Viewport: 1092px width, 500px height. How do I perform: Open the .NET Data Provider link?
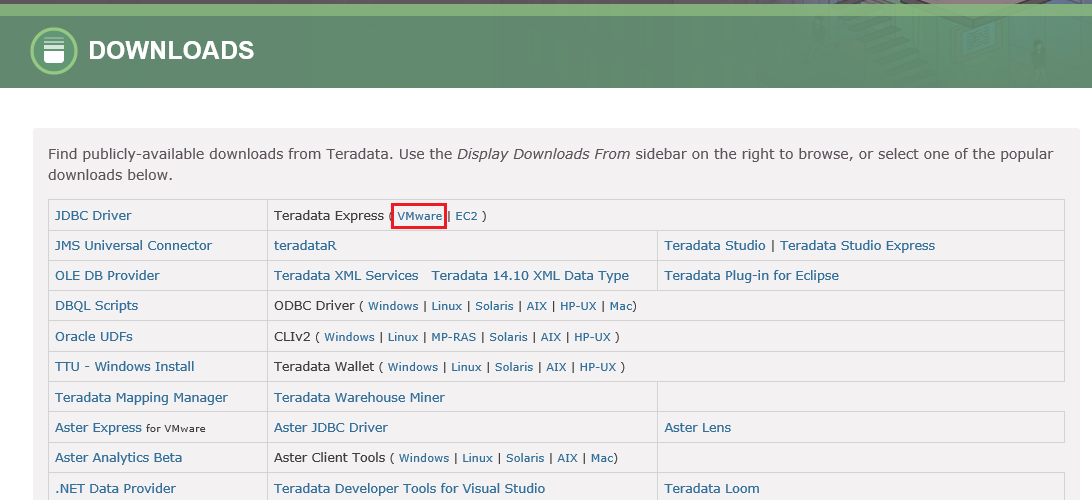pyautogui.click(x=116, y=489)
